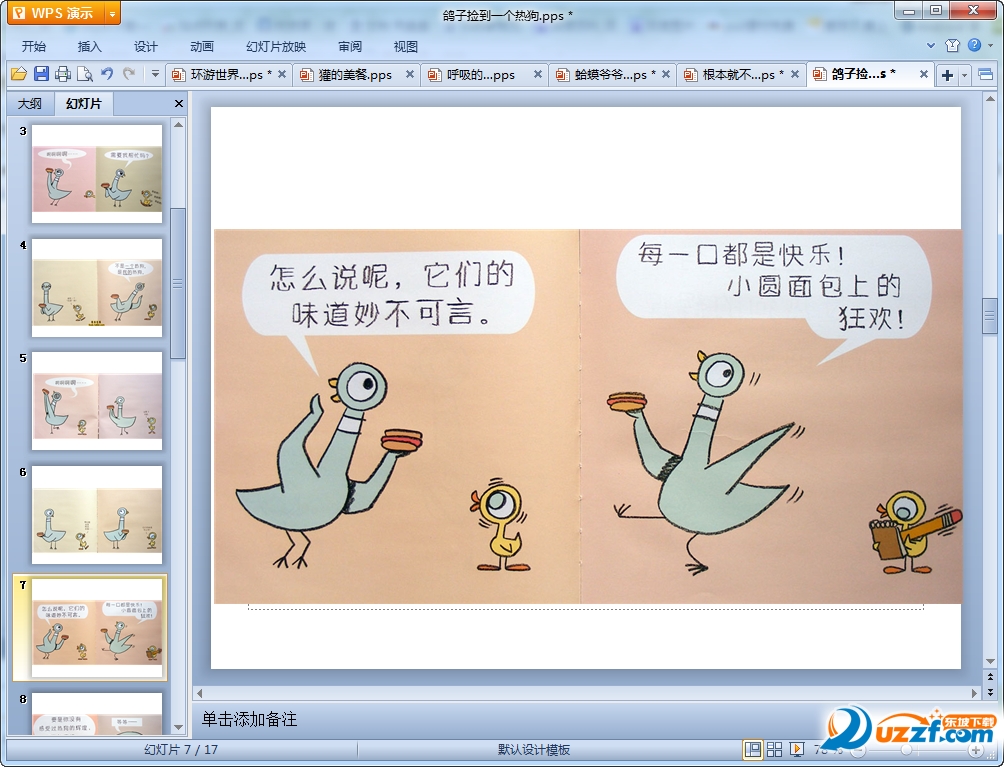Viewport: 1004px width, 767px height.
Task: Close the 呼吸的...pps document tab
Action: pyautogui.click(x=538, y=74)
